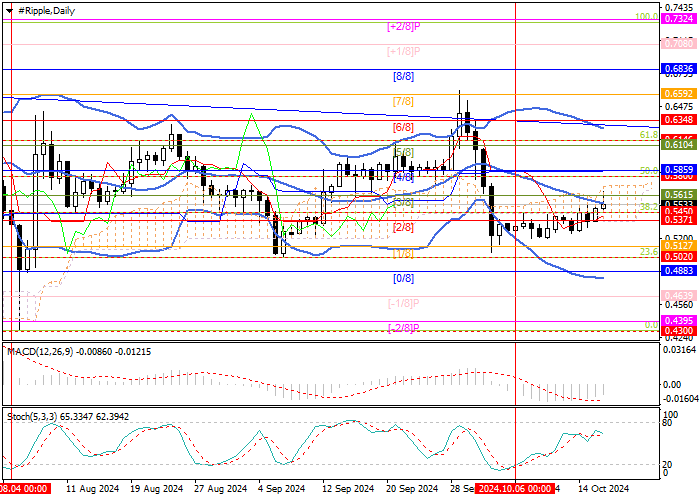This screenshot has width=700, height=500.
Task: Click the red 0.6348 price tag
Action: tap(679, 120)
